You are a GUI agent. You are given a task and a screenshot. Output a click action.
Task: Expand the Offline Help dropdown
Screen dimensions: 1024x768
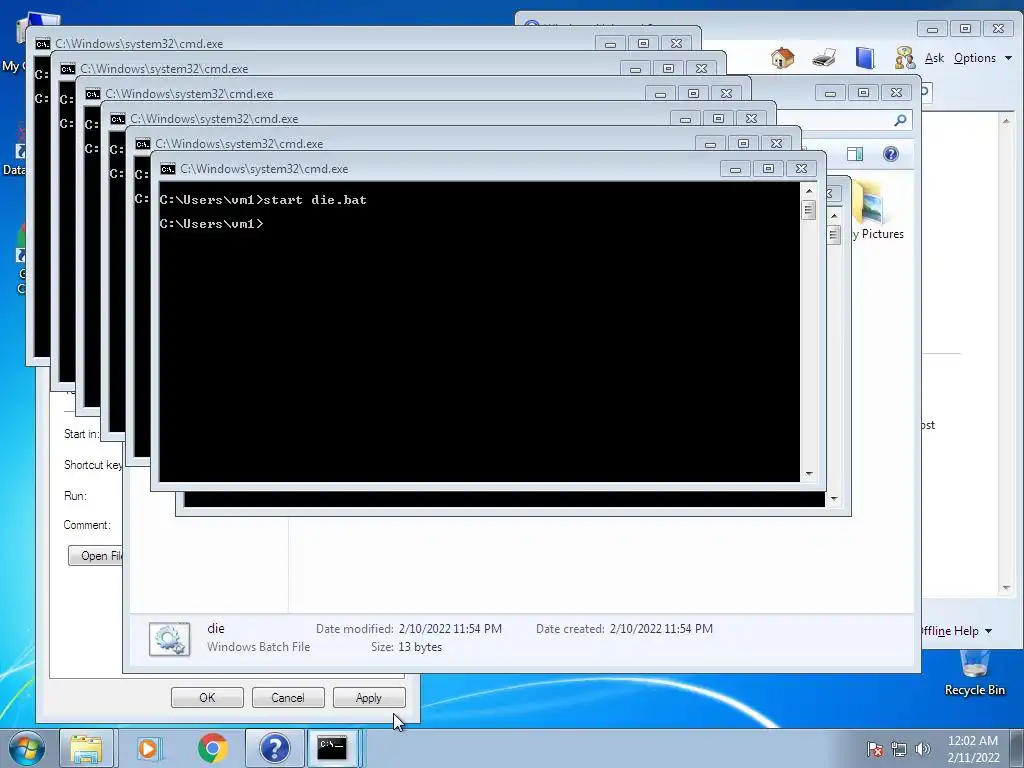[x=957, y=631]
